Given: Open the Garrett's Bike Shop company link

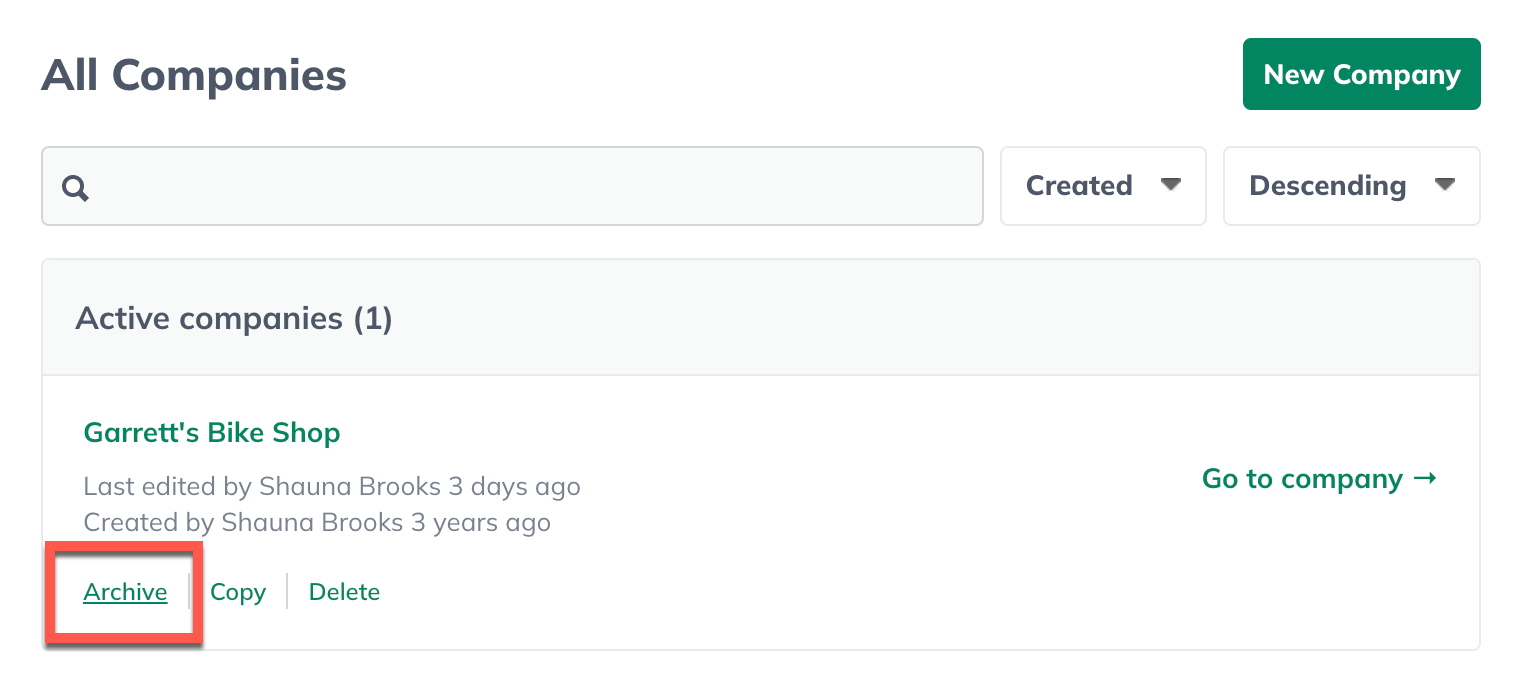Looking at the screenshot, I should coord(212,433).
